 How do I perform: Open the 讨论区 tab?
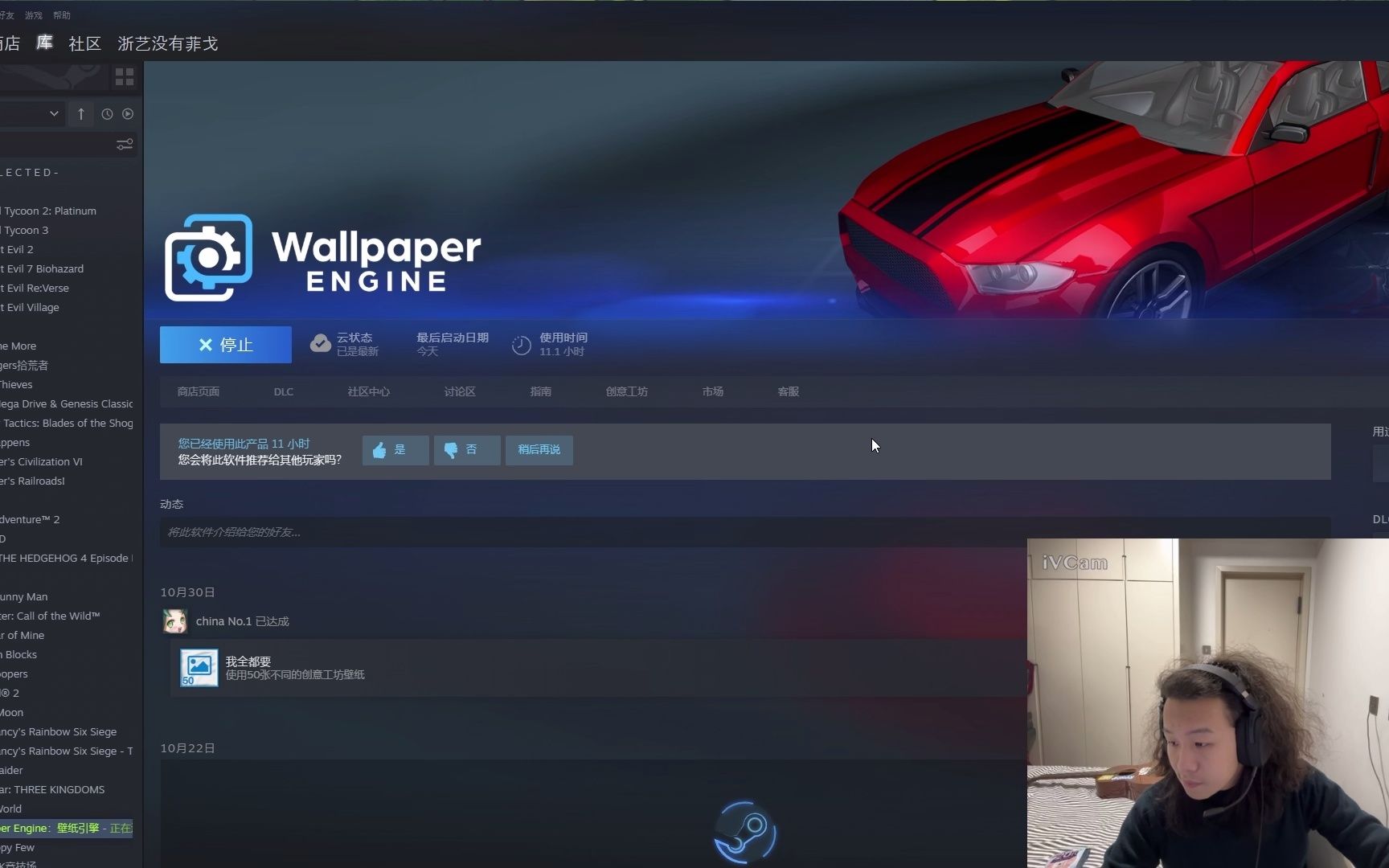pyautogui.click(x=460, y=391)
